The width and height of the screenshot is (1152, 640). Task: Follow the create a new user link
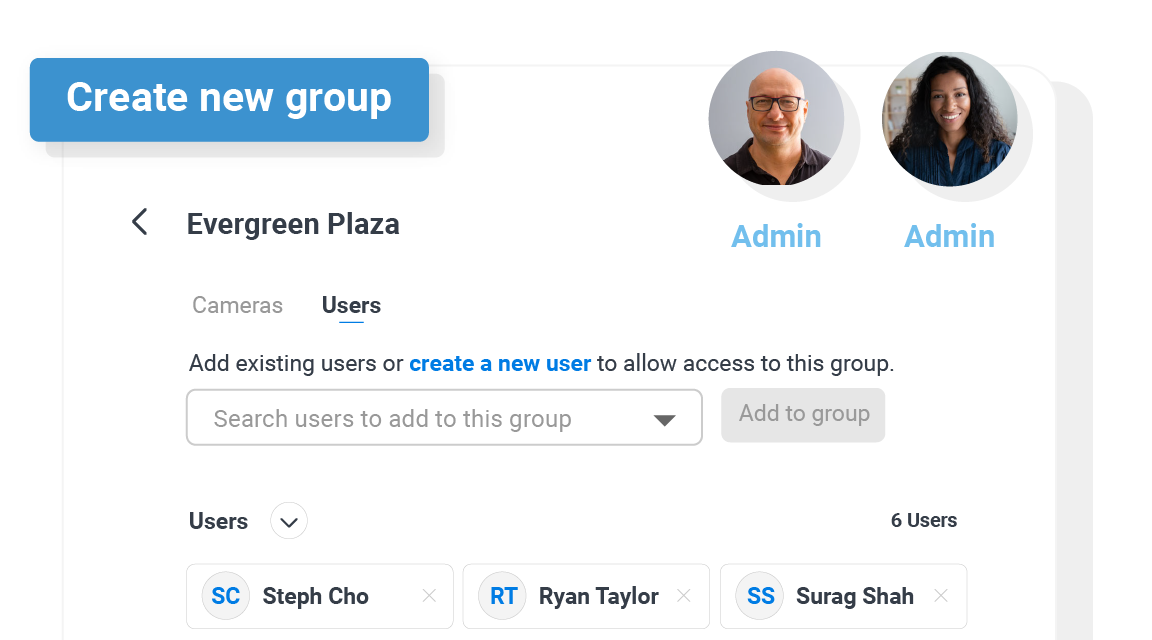(x=500, y=363)
